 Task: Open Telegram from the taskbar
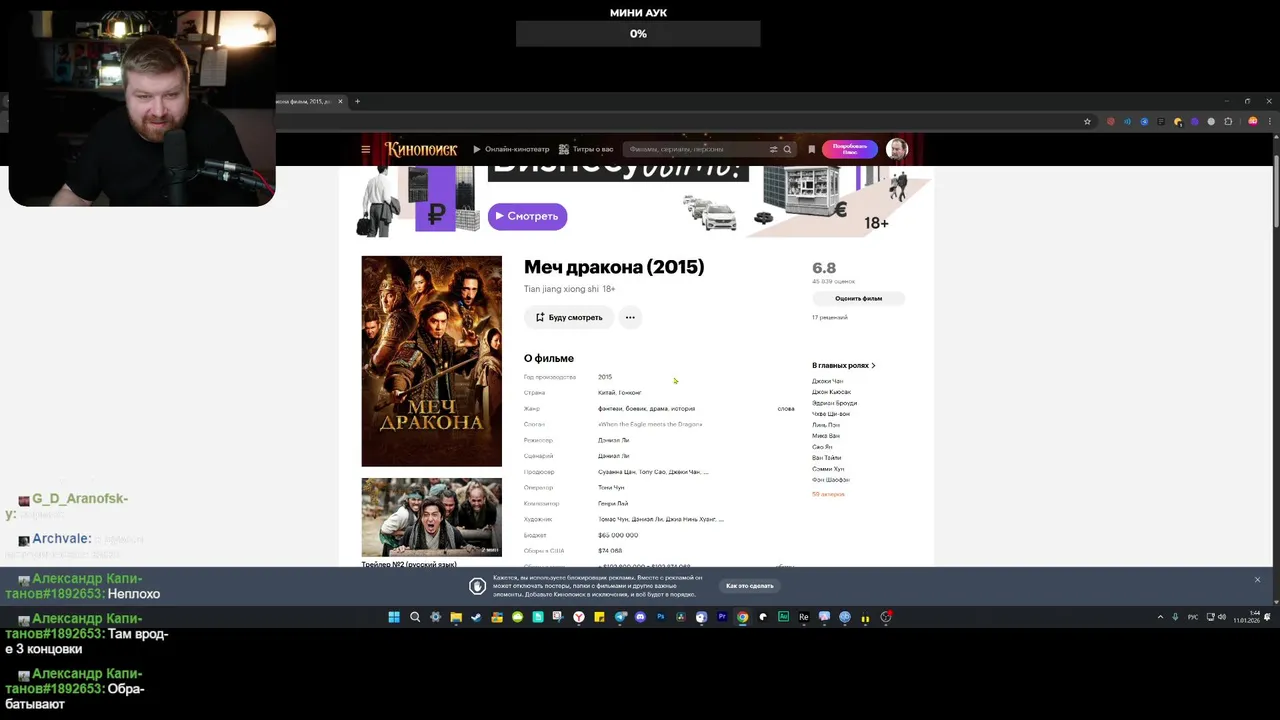click(x=621, y=617)
